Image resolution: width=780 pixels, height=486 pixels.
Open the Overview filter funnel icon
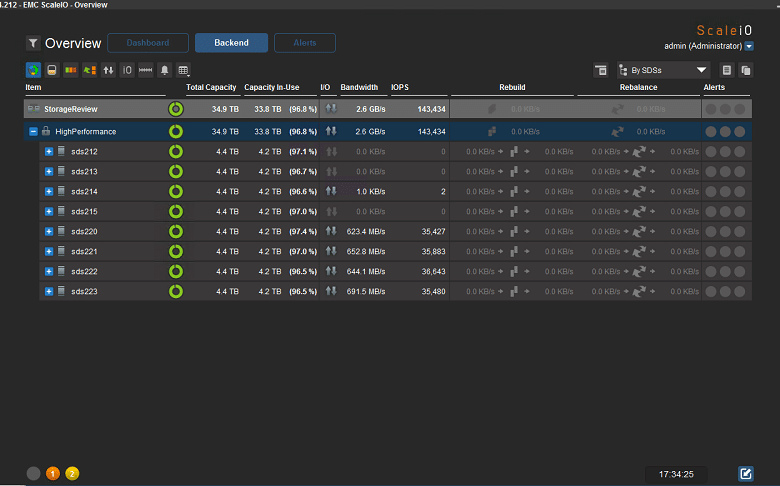pos(33,43)
